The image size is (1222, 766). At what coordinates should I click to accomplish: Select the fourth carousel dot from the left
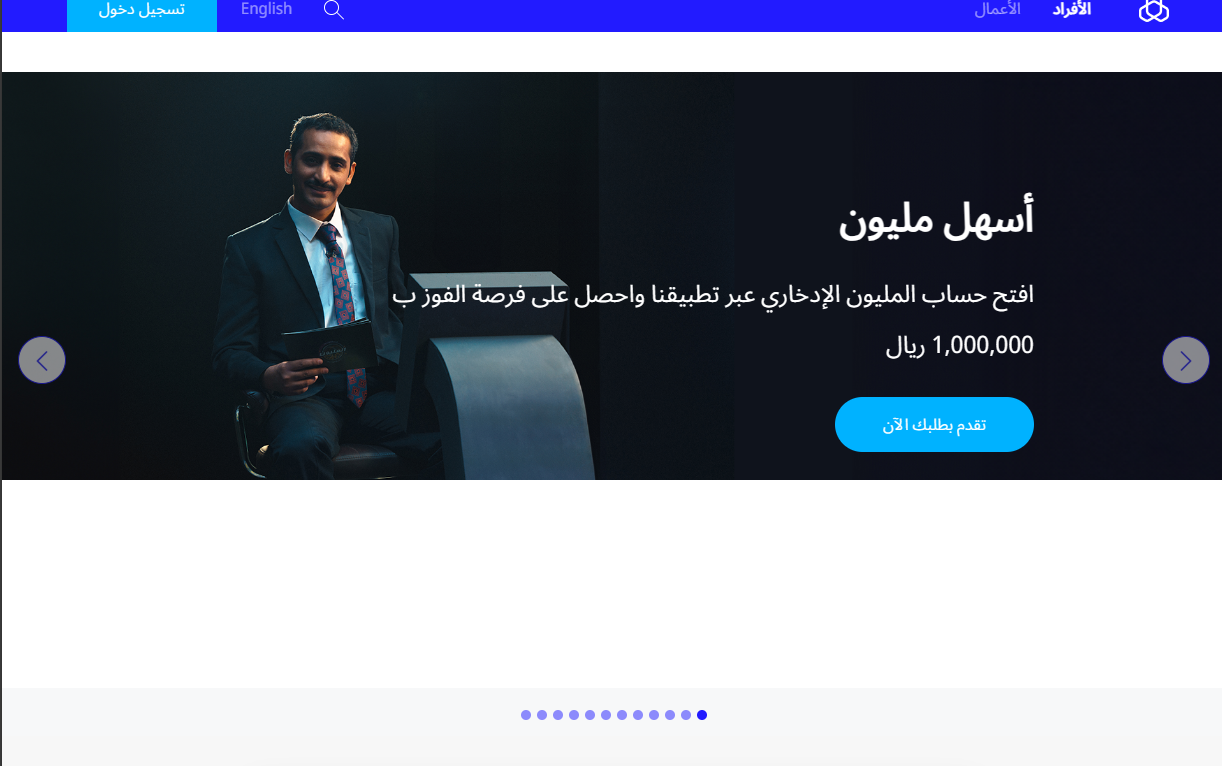click(x=574, y=715)
